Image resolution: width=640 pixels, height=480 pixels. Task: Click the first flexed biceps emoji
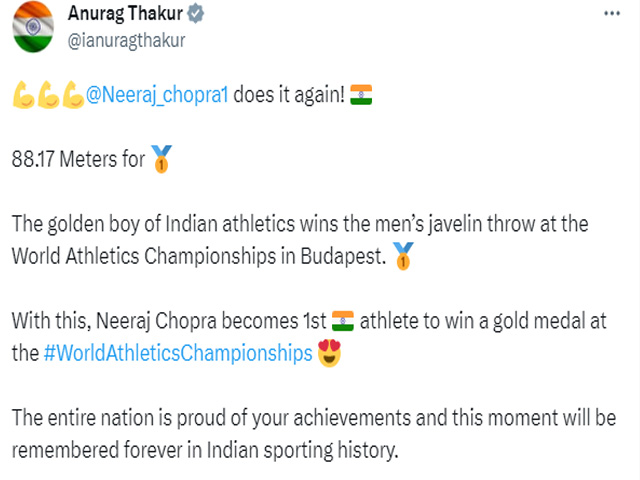pos(24,95)
